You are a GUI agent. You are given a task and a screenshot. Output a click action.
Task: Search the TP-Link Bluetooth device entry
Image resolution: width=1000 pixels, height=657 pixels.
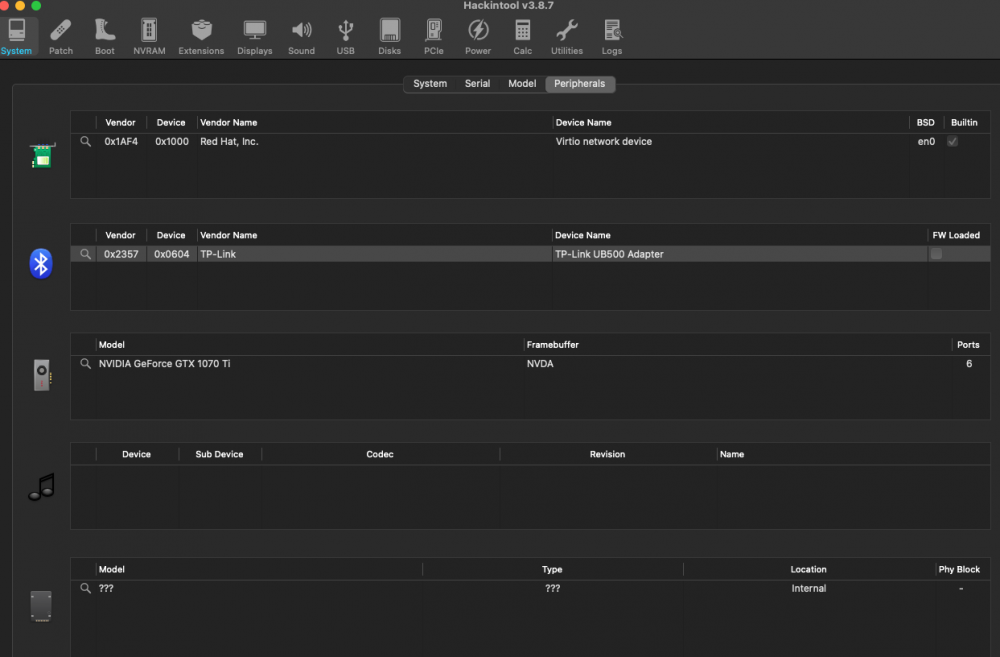pos(85,254)
